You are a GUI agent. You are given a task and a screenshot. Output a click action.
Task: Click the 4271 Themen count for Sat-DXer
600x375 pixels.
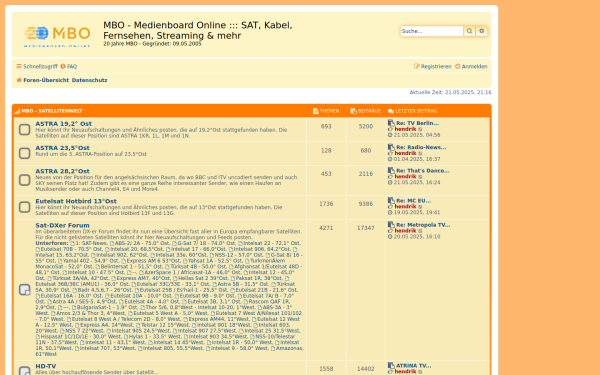(326, 228)
